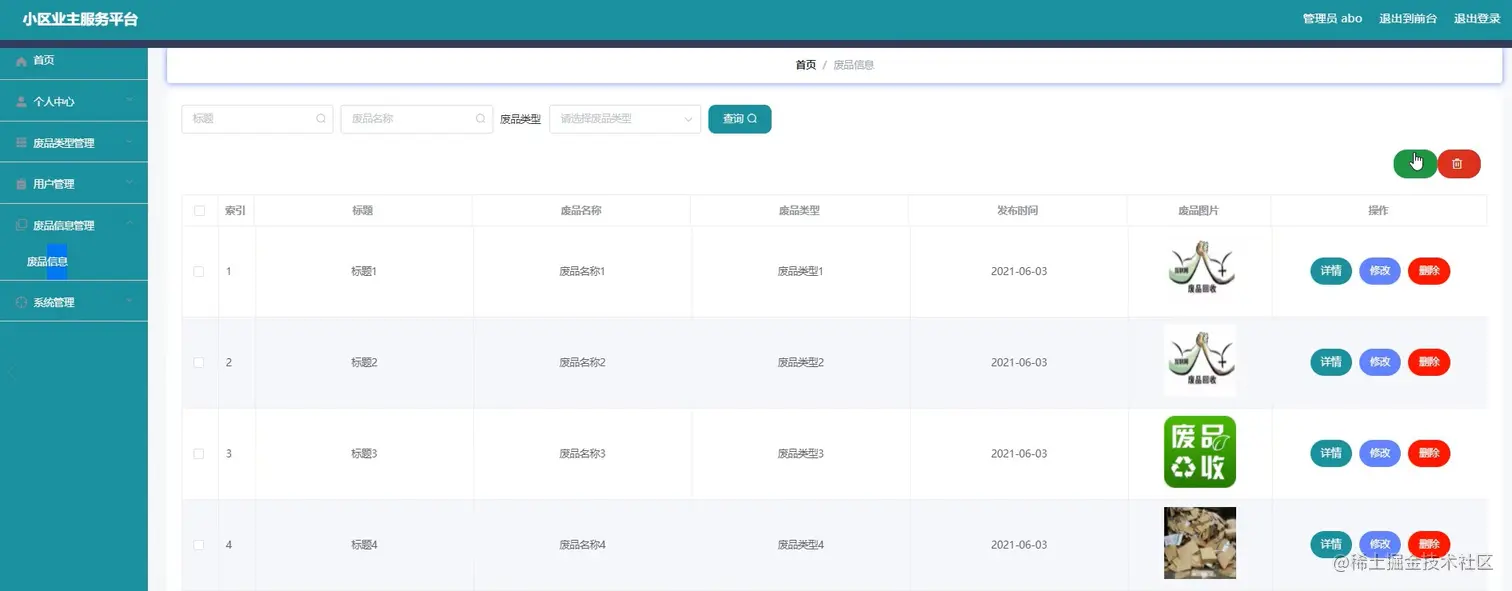Image resolution: width=1512 pixels, height=591 pixels.
Task: Click the 用户管理 user management icon
Action: (x=20, y=183)
